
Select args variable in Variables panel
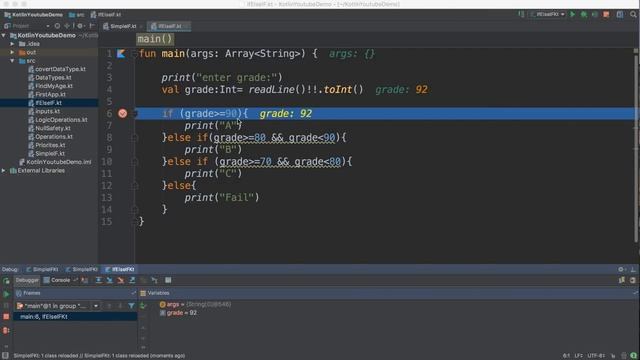pyautogui.click(x=195, y=304)
